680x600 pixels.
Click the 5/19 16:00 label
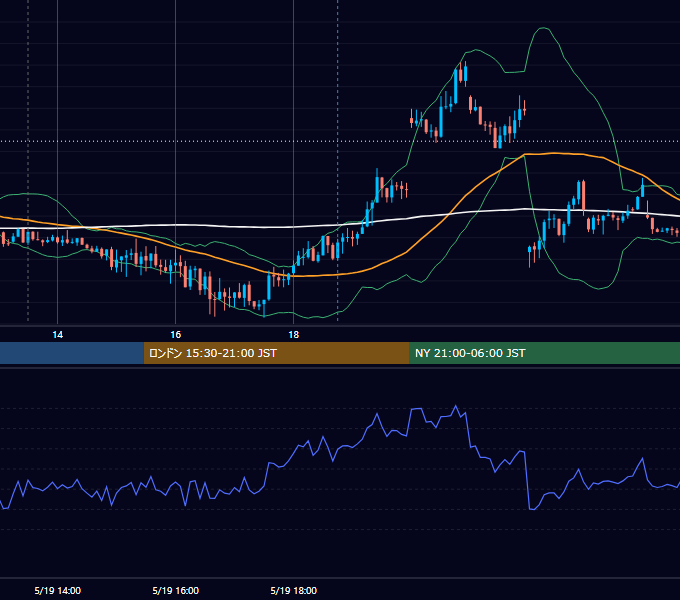tap(176, 590)
